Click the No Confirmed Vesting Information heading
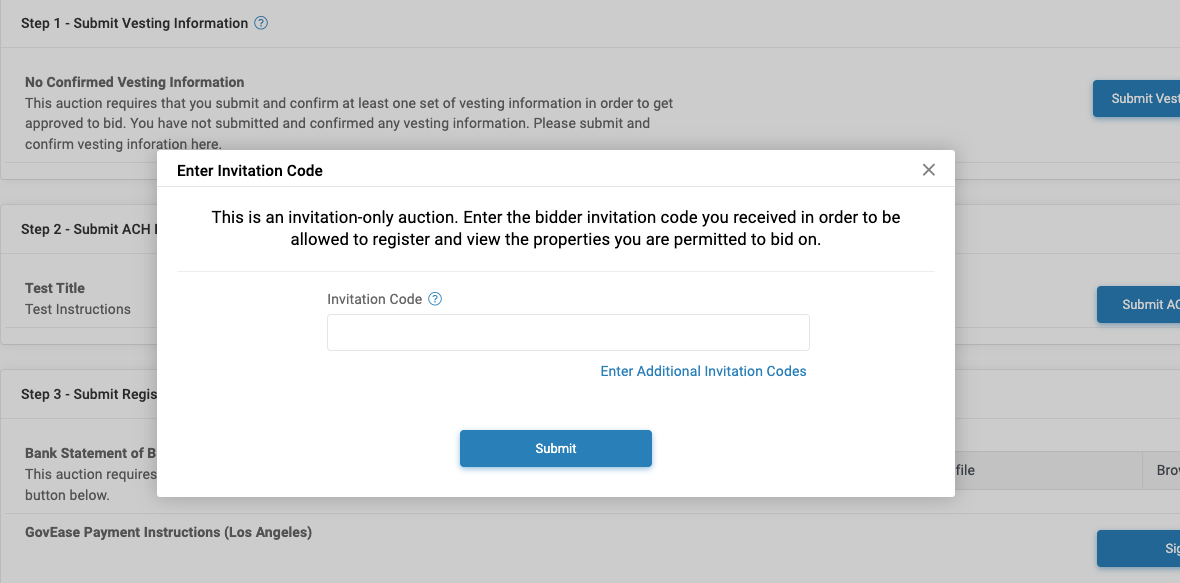Viewport: 1180px width, 583px height. coord(134,82)
